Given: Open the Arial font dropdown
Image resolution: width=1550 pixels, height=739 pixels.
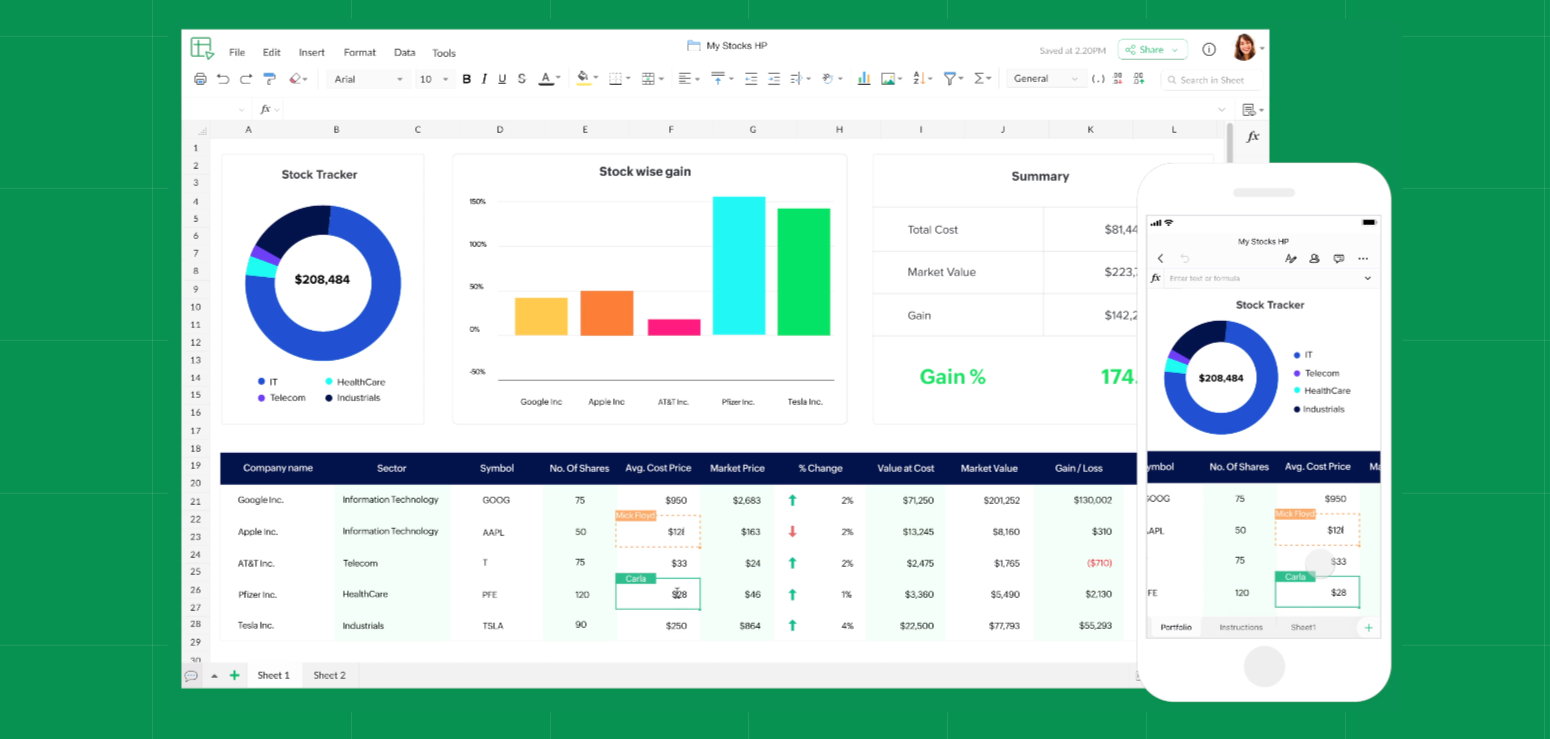Looking at the screenshot, I should [368, 79].
